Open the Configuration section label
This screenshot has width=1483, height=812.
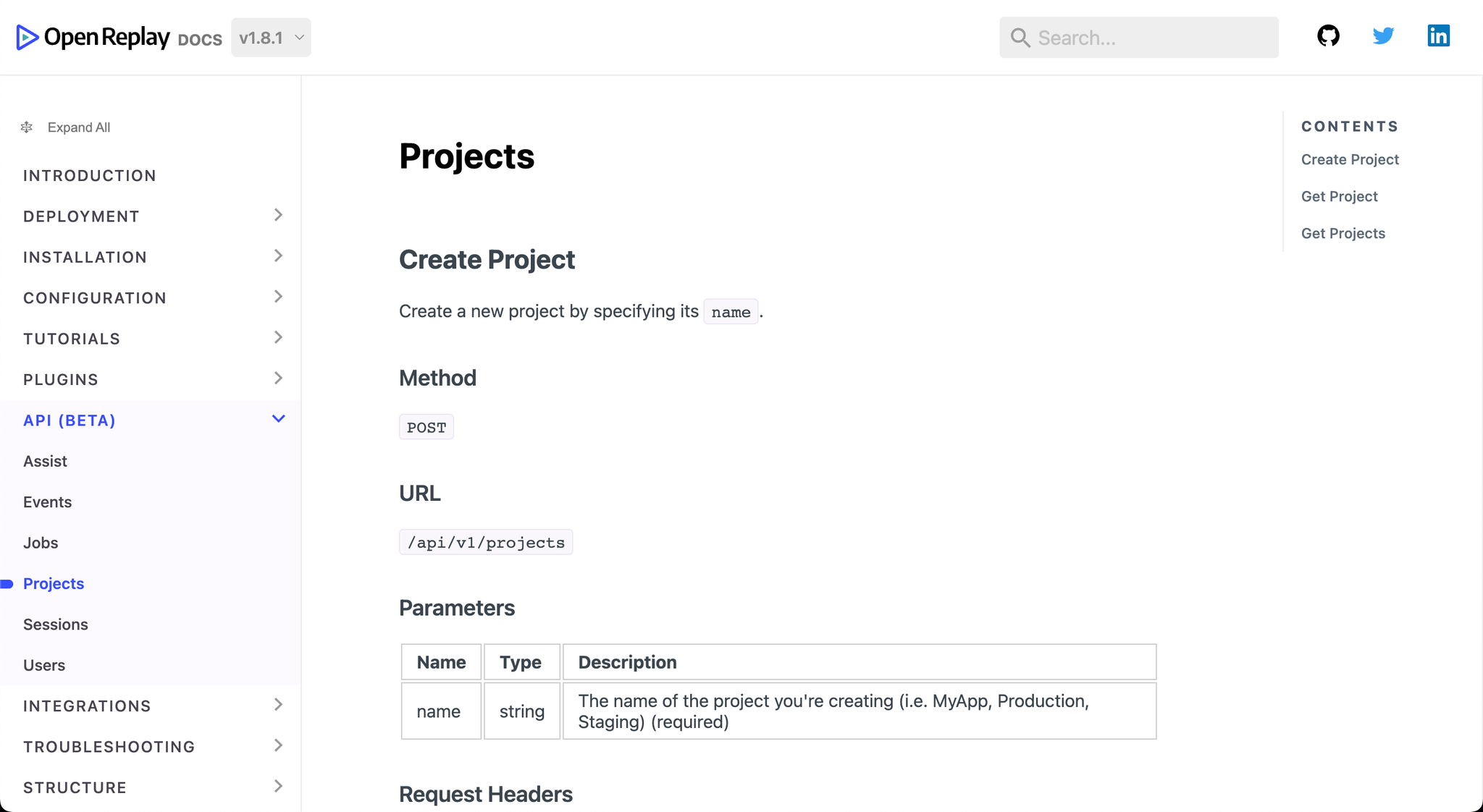click(95, 298)
